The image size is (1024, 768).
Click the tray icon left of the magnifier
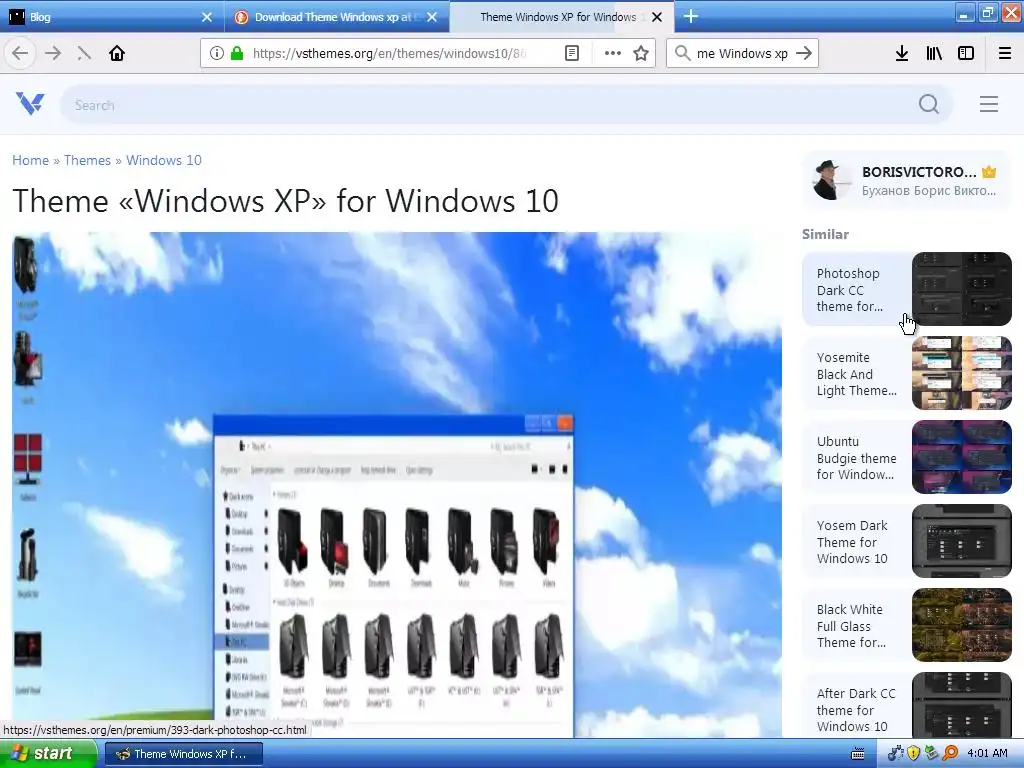(x=931, y=753)
